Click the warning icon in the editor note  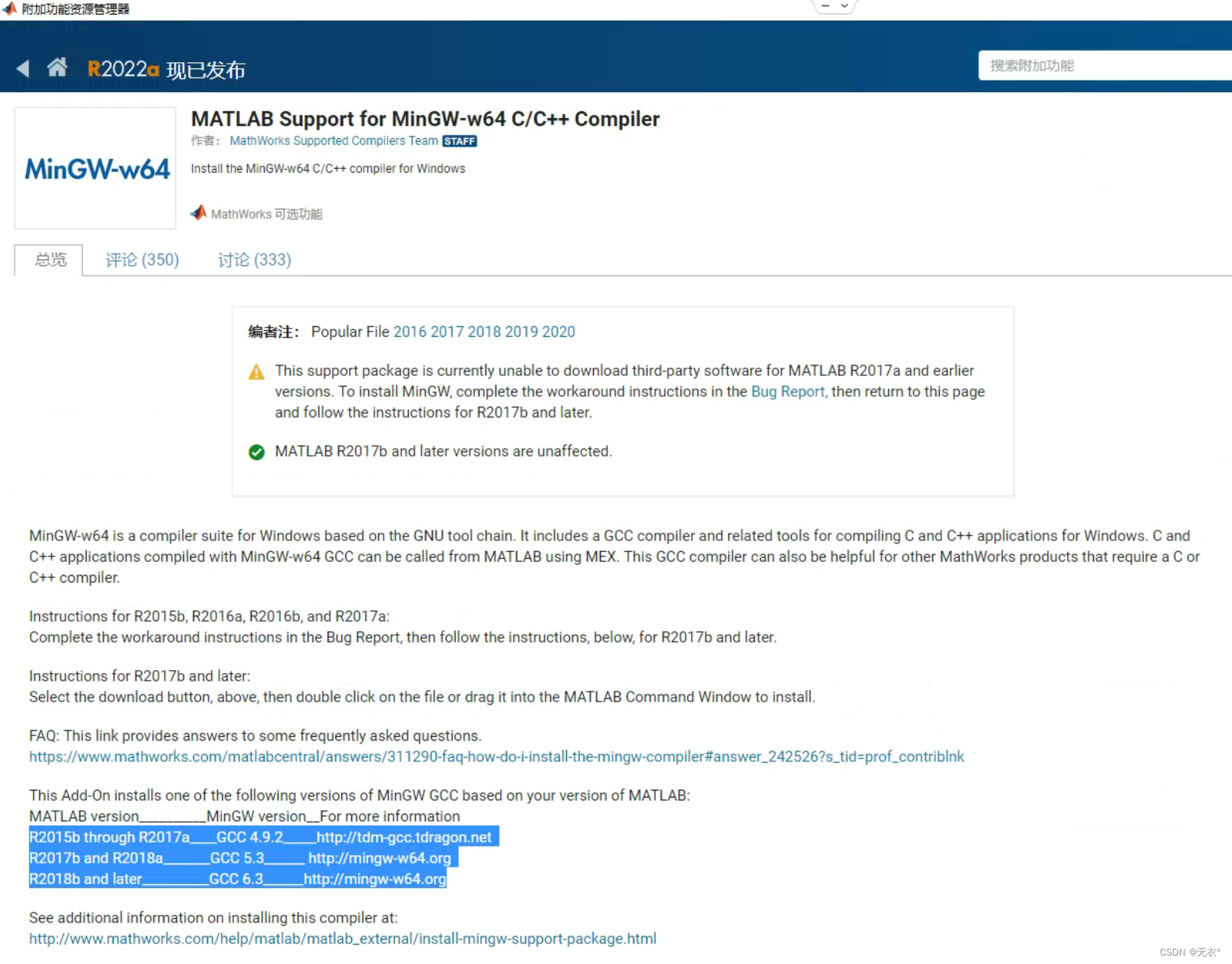[256, 371]
